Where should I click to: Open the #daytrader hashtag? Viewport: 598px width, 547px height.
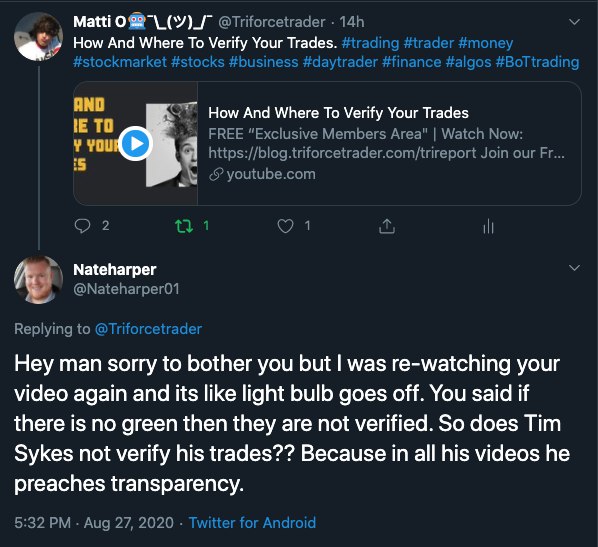[x=340, y=62]
